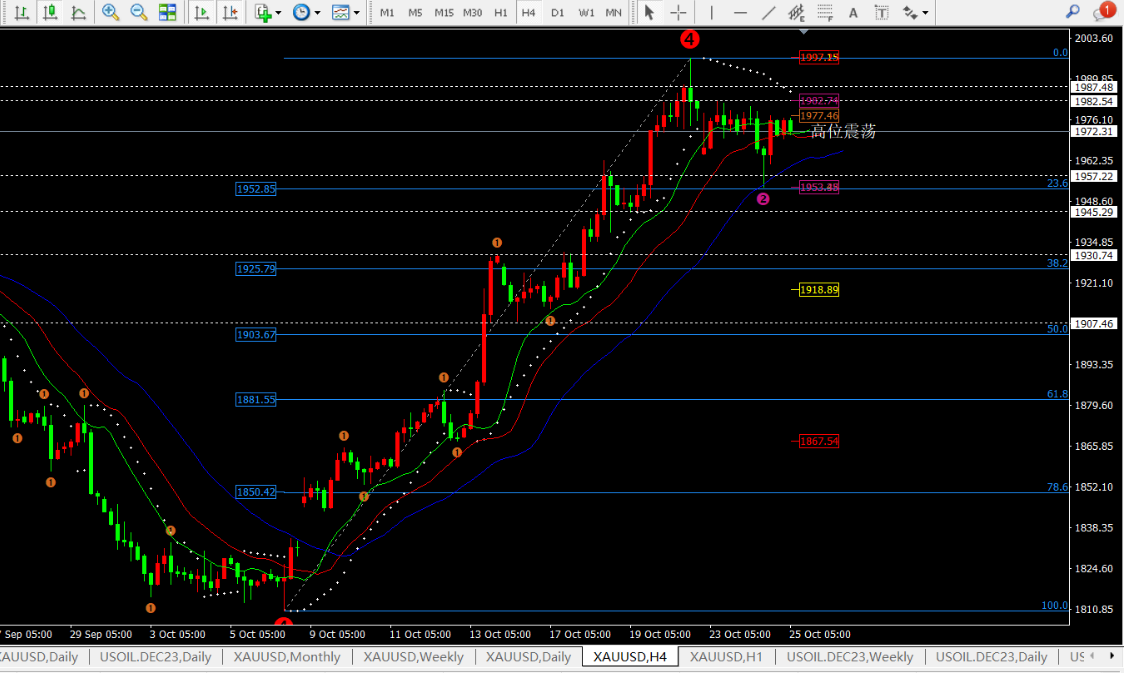Select the crosshair tool
Screen dimensions: 1124x673
677,12
